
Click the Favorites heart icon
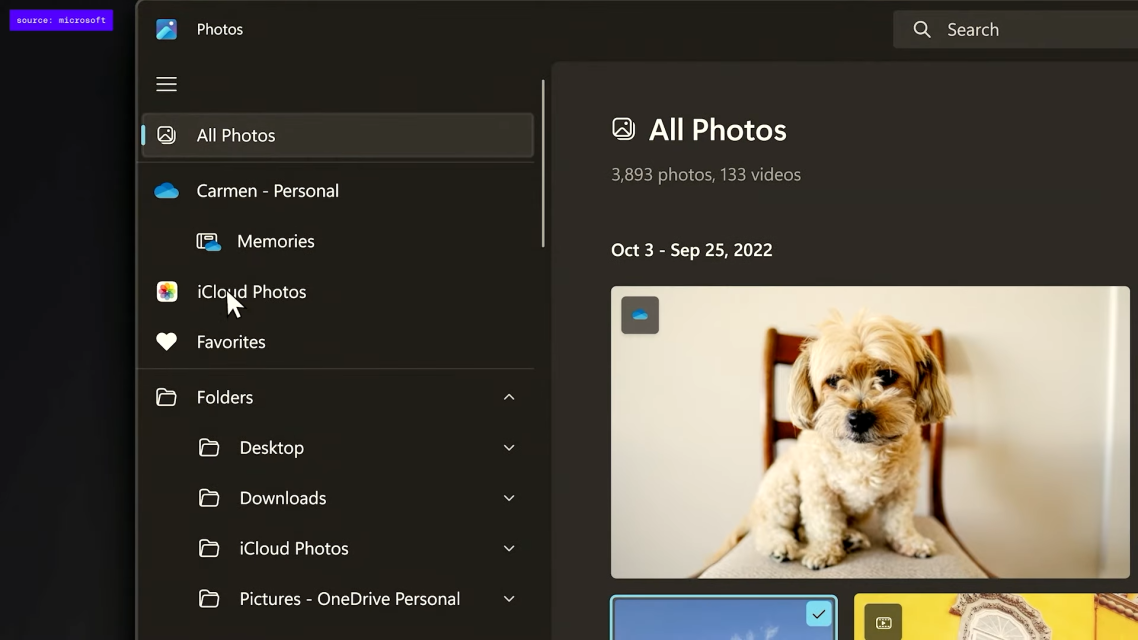(x=167, y=342)
